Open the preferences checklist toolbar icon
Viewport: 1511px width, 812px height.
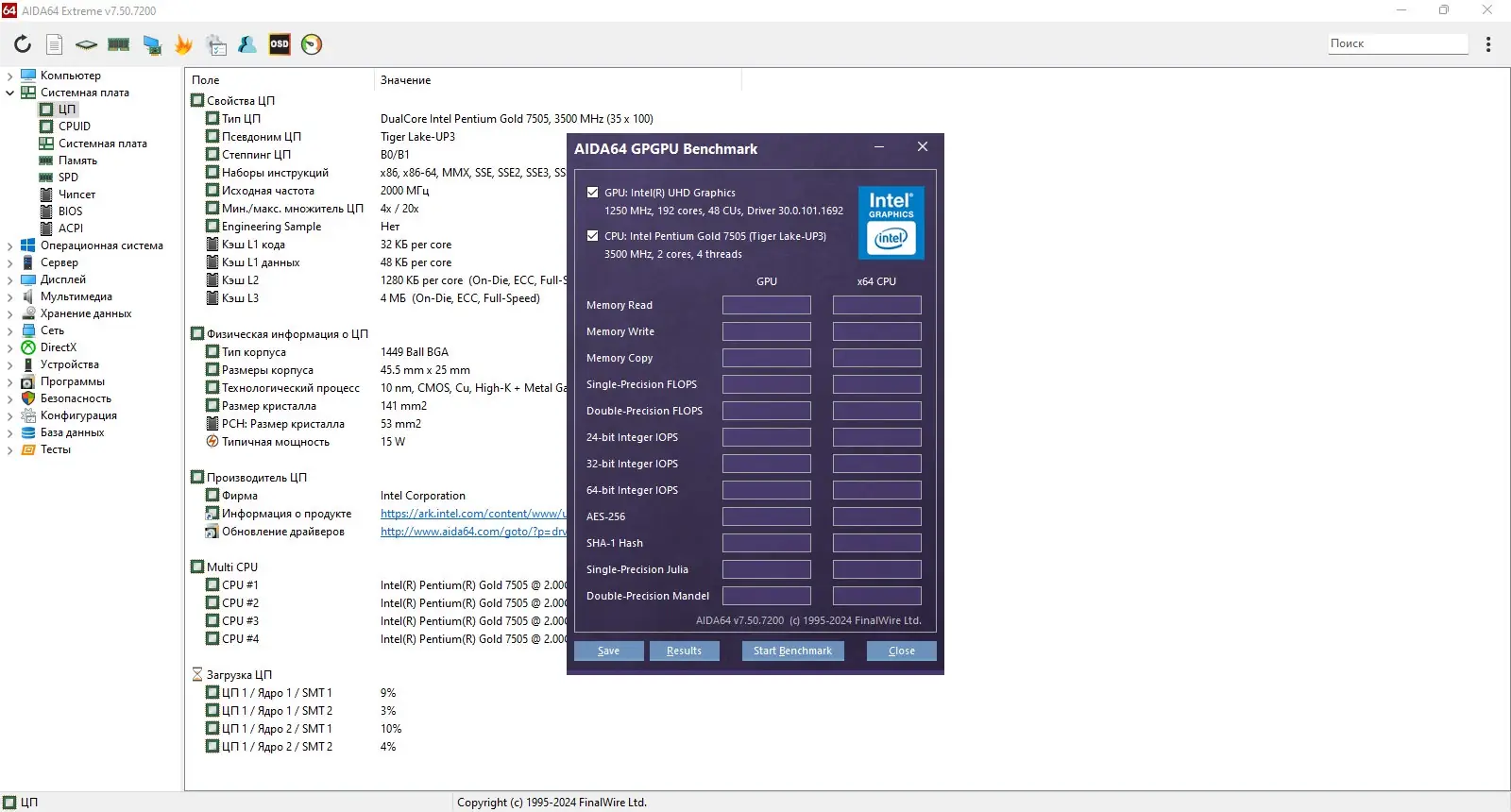217,44
